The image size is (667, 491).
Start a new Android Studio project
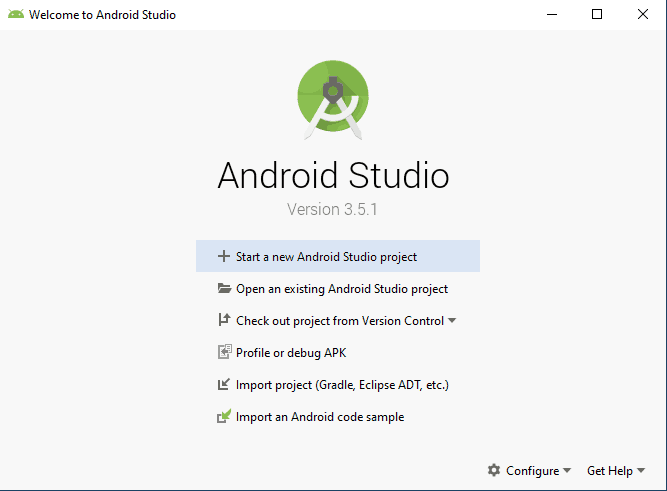pos(338,256)
